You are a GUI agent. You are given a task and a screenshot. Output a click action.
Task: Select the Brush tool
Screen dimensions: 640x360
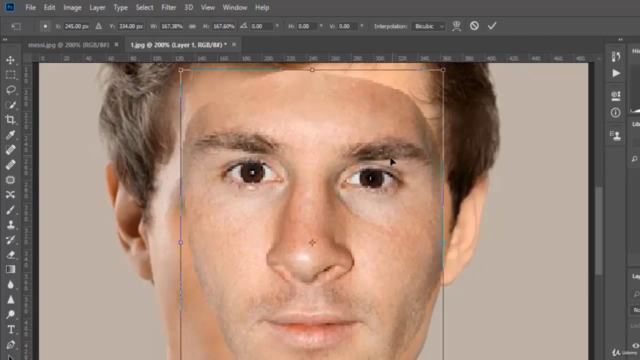coord(11,210)
